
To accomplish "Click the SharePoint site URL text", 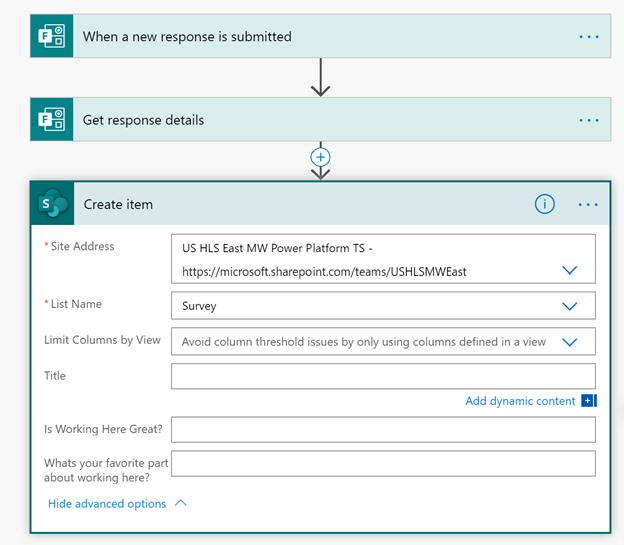I will pyautogui.click(x=324, y=272).
